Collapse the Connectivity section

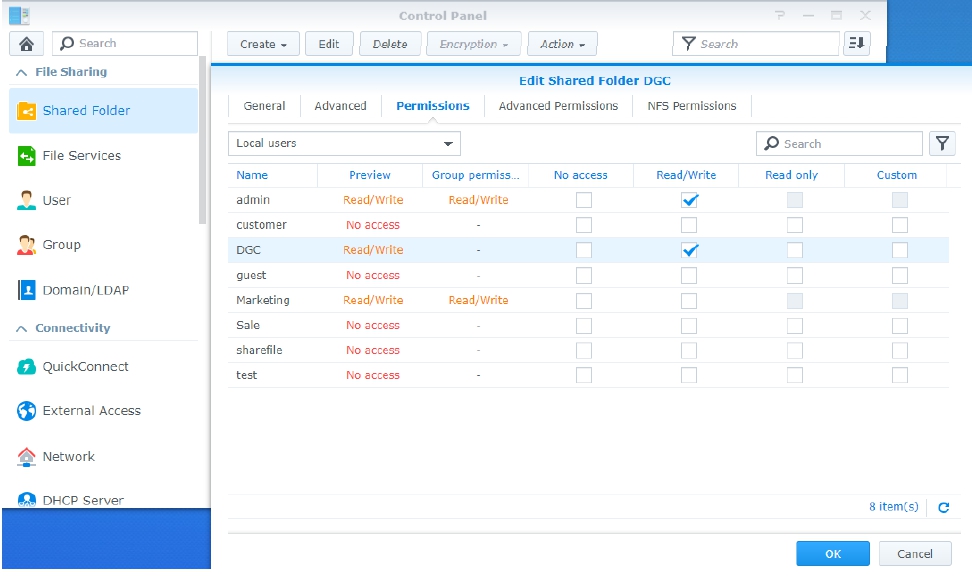21,328
